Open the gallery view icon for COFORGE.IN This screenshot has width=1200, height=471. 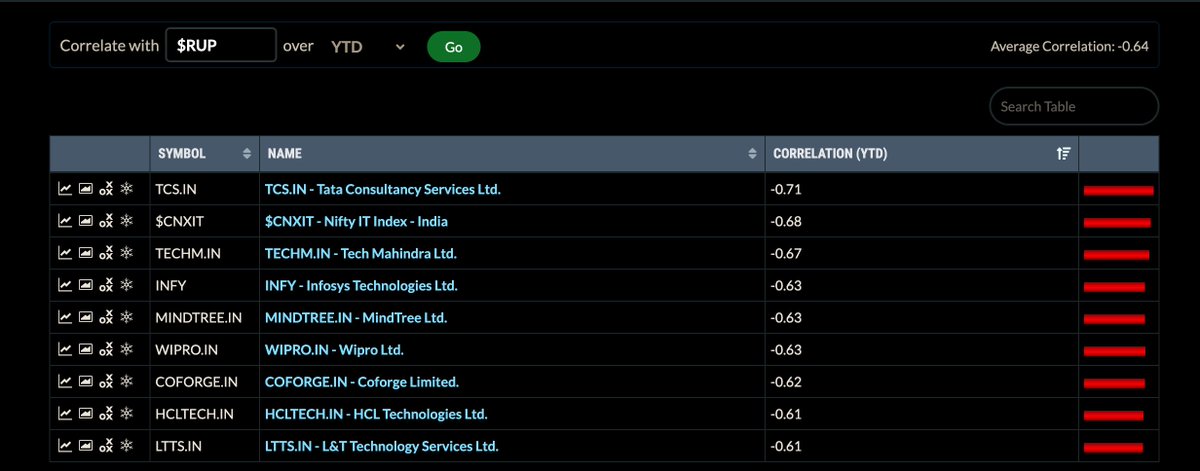(x=85, y=382)
